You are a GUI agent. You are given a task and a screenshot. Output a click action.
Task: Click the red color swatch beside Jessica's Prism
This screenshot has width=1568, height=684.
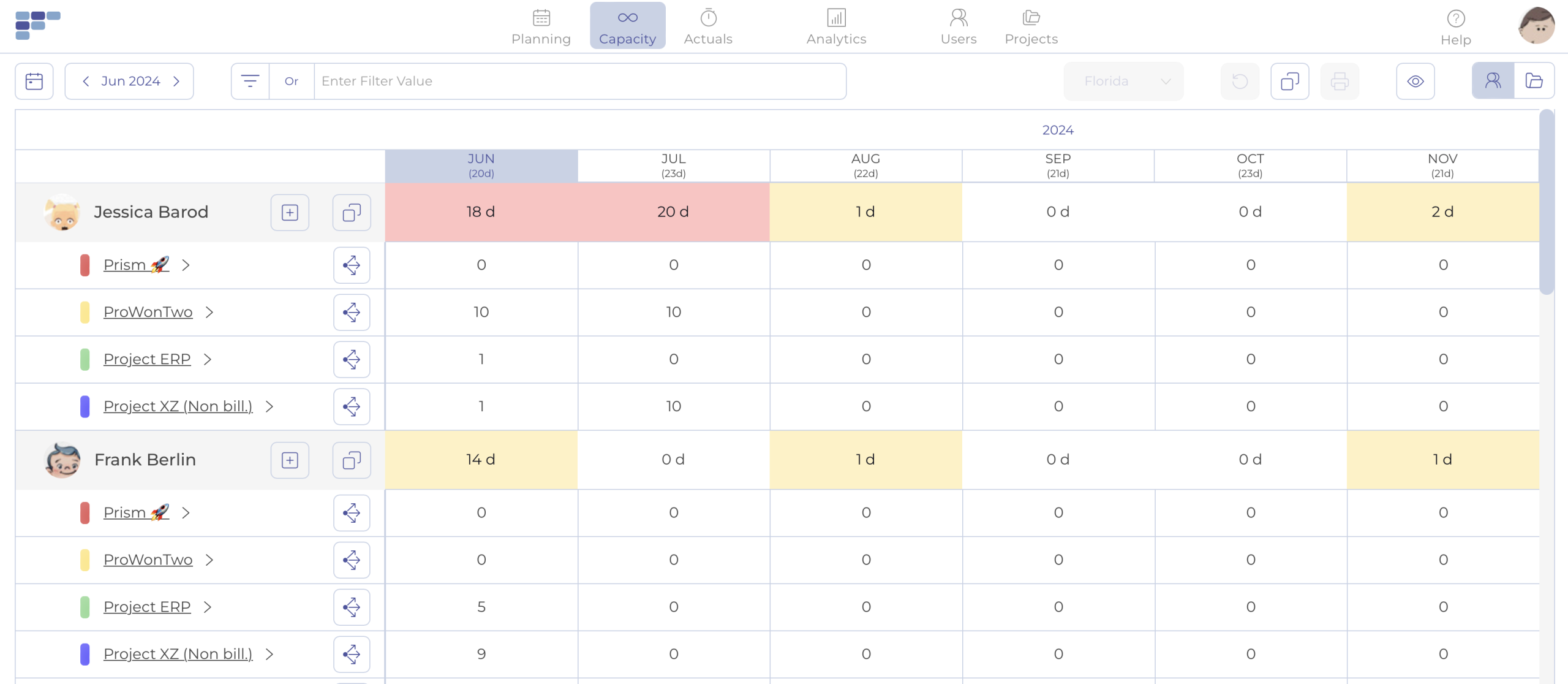[x=85, y=265]
